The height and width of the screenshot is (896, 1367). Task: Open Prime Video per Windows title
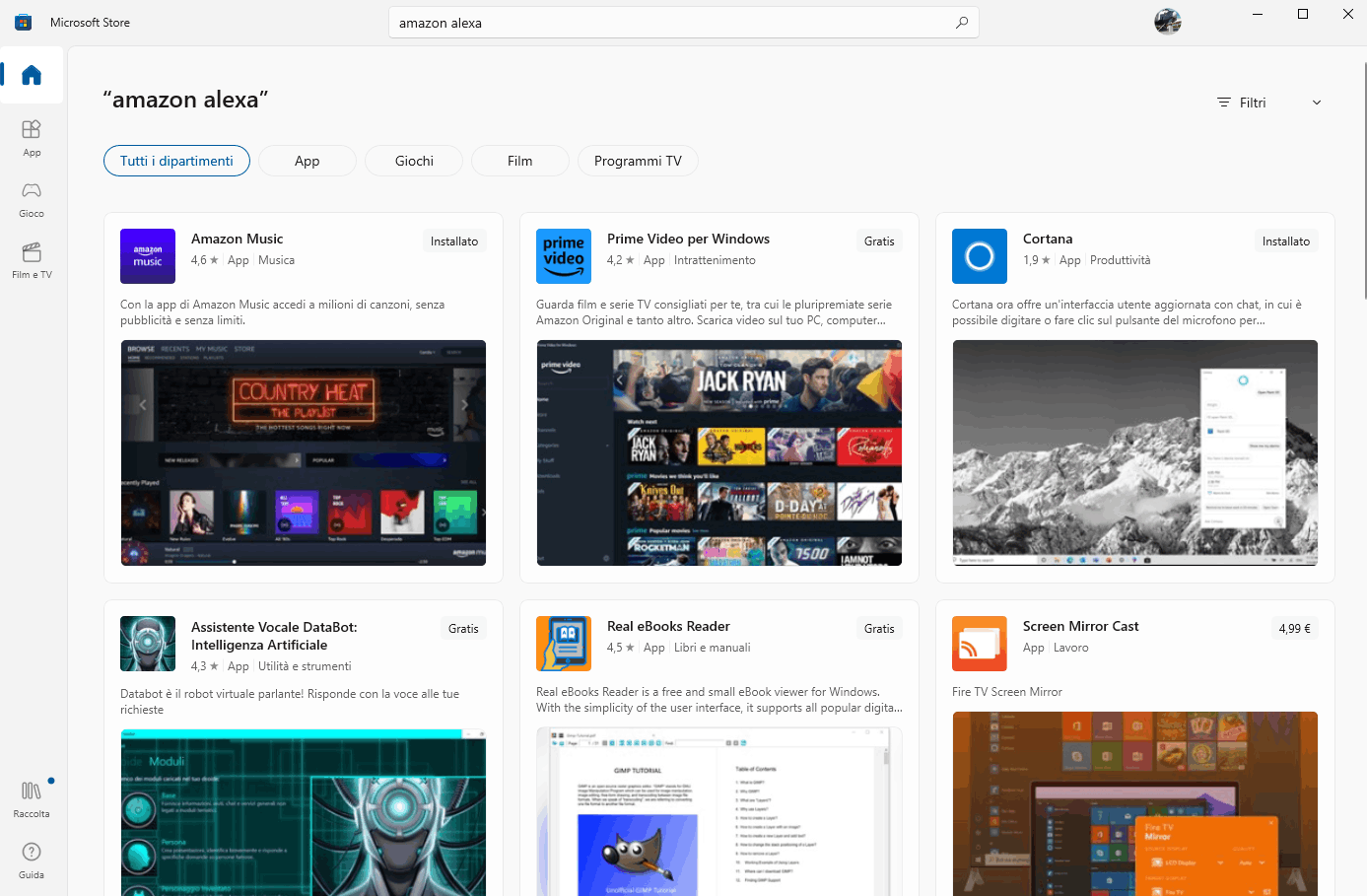click(688, 239)
